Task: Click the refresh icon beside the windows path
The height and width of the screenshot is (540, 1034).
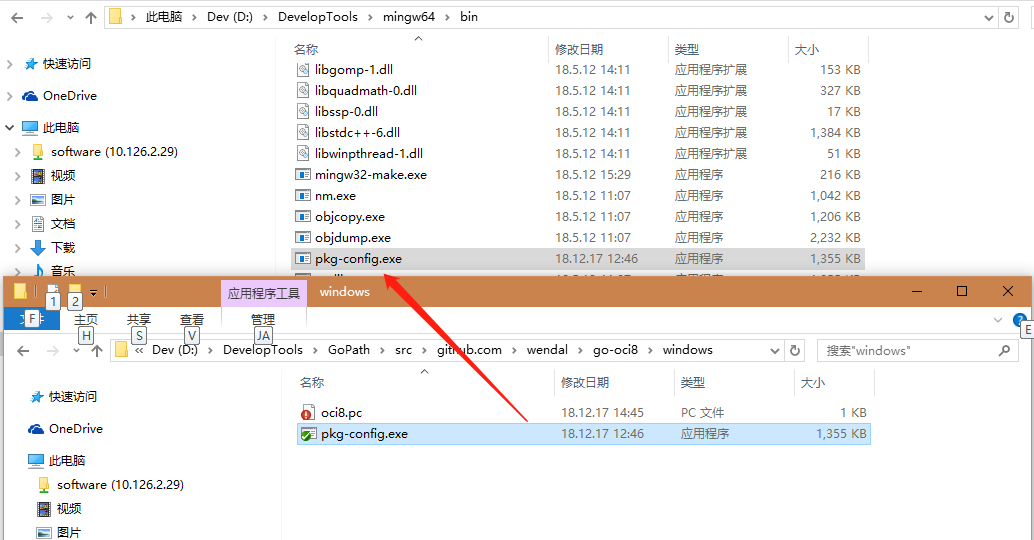Action: tap(795, 351)
